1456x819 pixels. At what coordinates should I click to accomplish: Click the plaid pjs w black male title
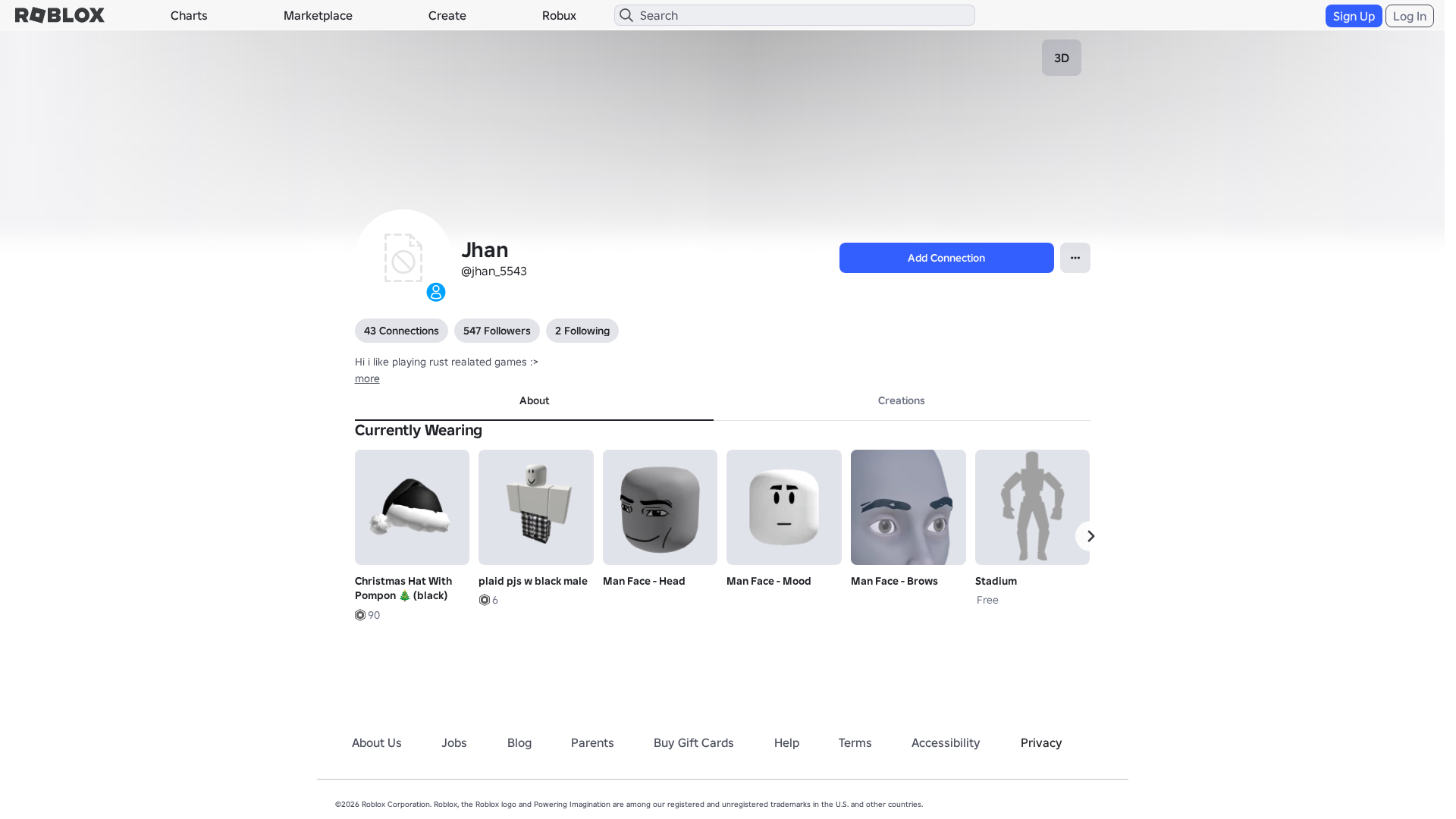pyautogui.click(x=533, y=581)
